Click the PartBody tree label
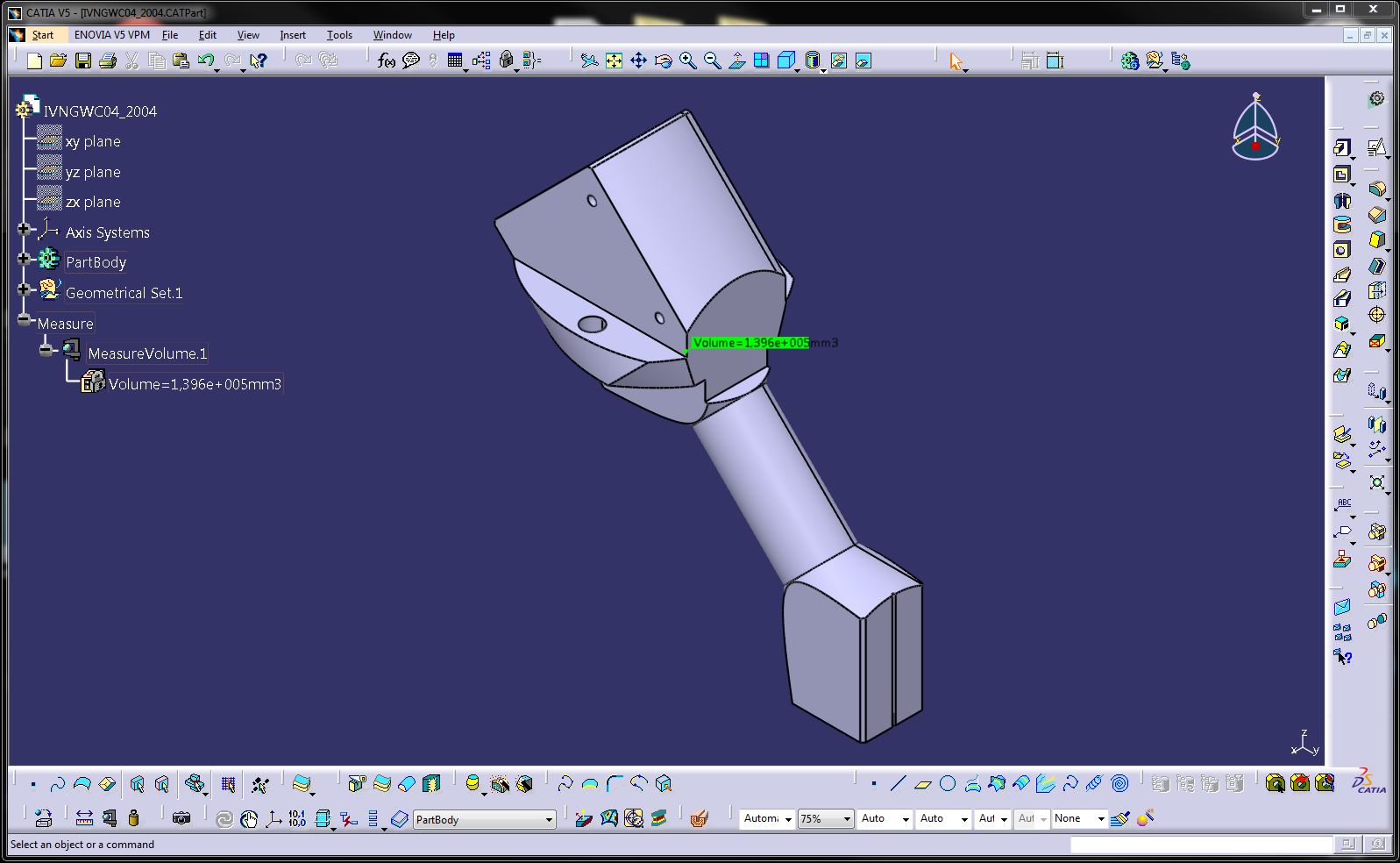This screenshot has width=1400, height=863. 96,262
